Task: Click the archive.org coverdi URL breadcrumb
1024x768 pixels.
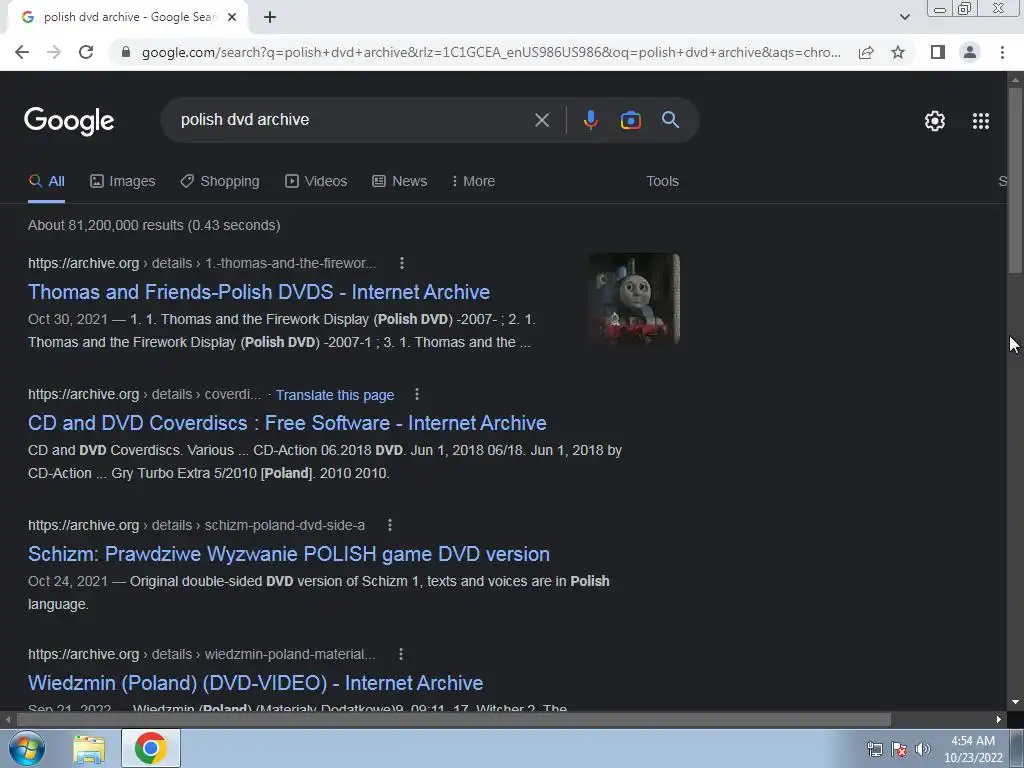Action: click(x=144, y=394)
